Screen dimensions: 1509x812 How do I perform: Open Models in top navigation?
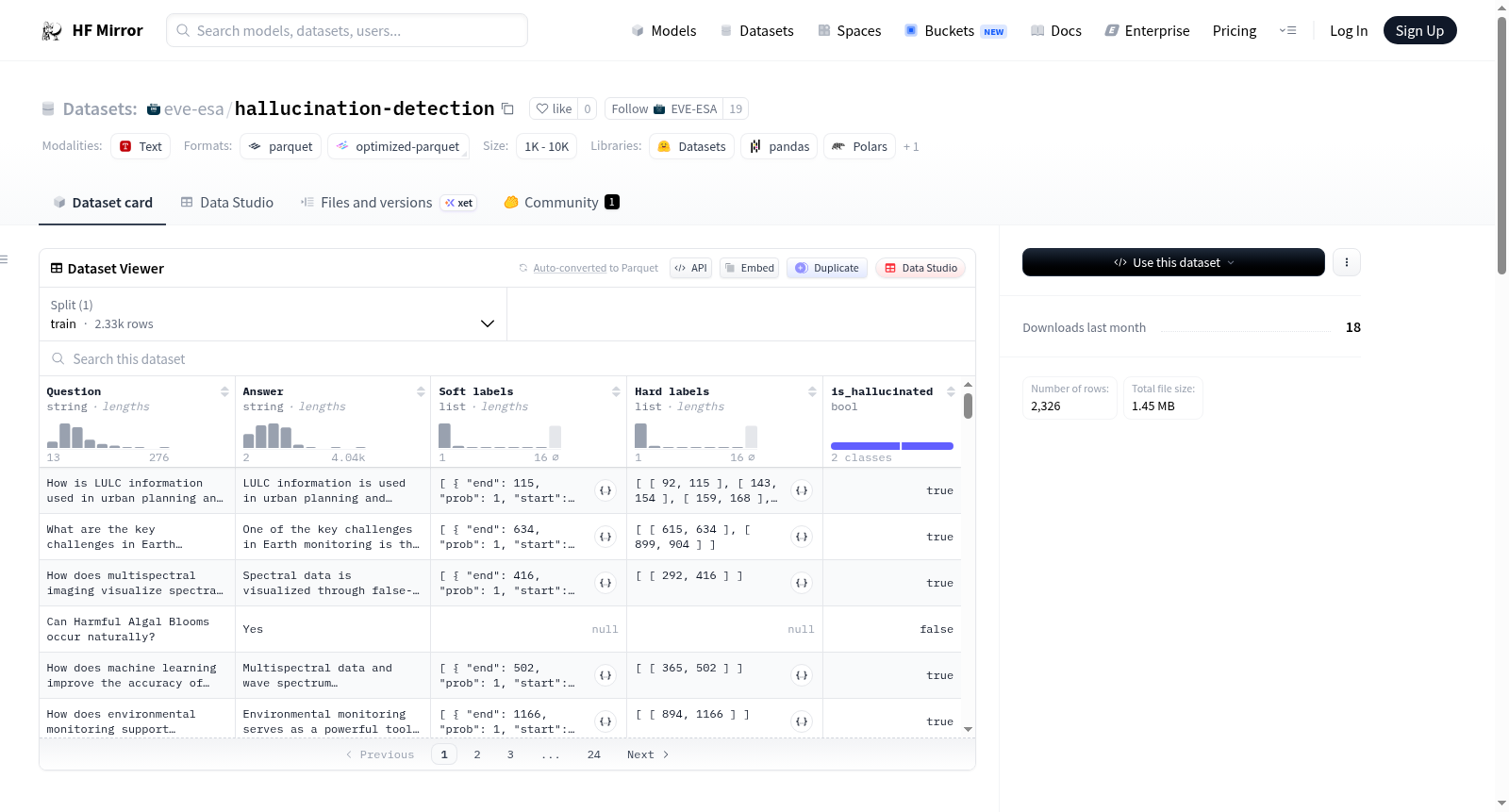pyautogui.click(x=664, y=30)
